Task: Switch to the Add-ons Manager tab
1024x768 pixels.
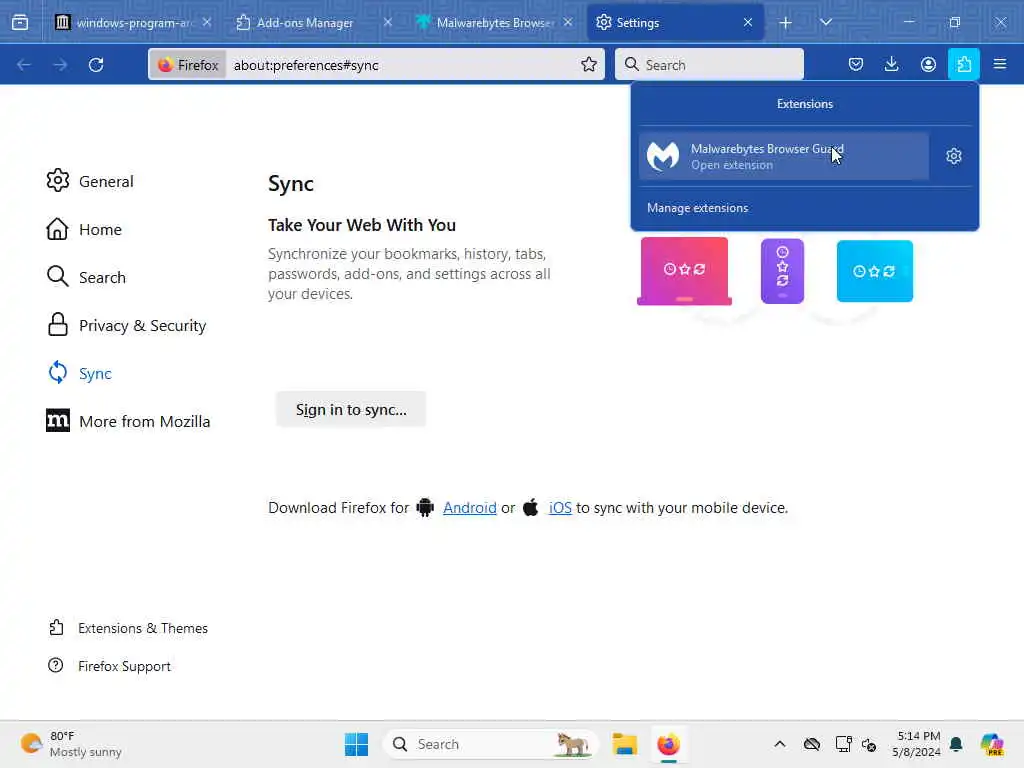Action: pos(315,23)
